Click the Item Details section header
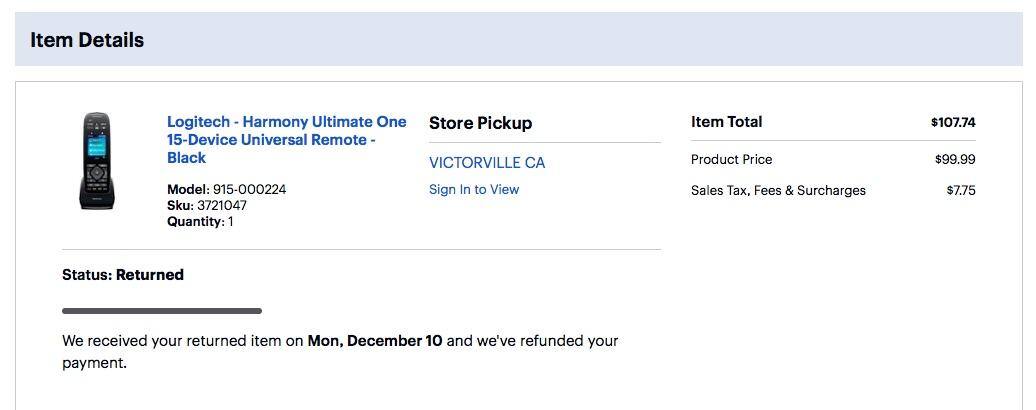The height and width of the screenshot is (410, 1036). 87,40
